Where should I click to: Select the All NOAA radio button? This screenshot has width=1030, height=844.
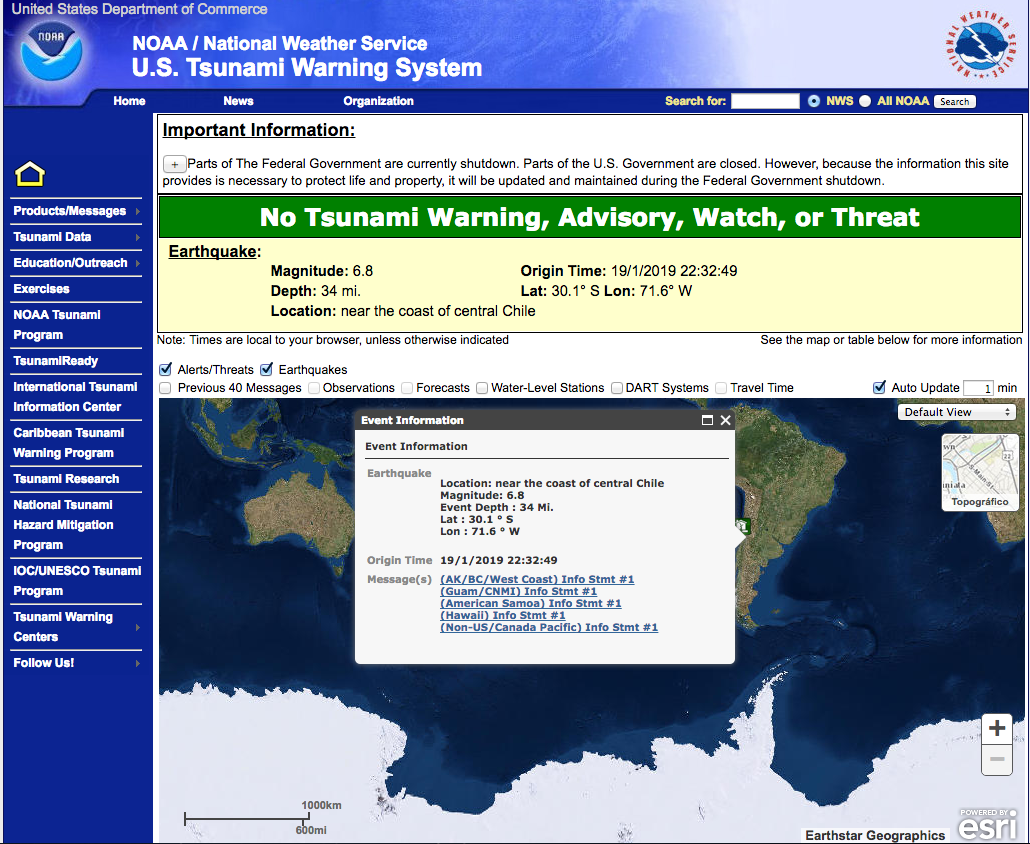point(865,101)
